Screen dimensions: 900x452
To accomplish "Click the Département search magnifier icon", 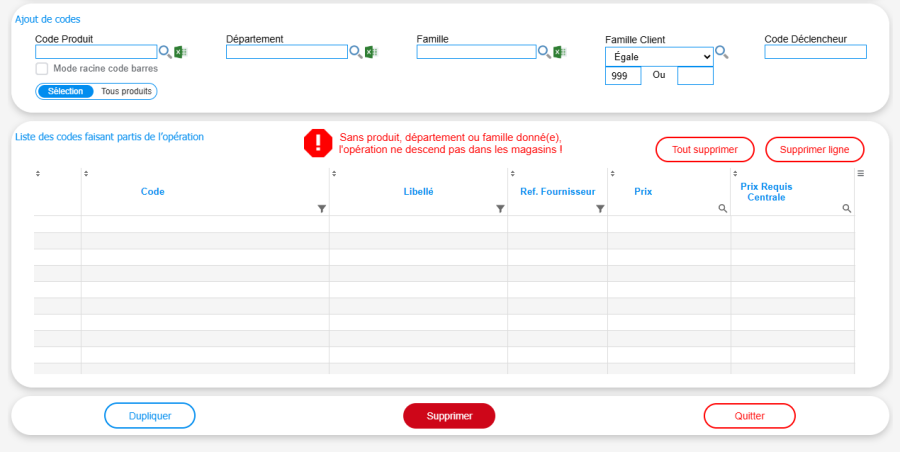I will coord(355,52).
